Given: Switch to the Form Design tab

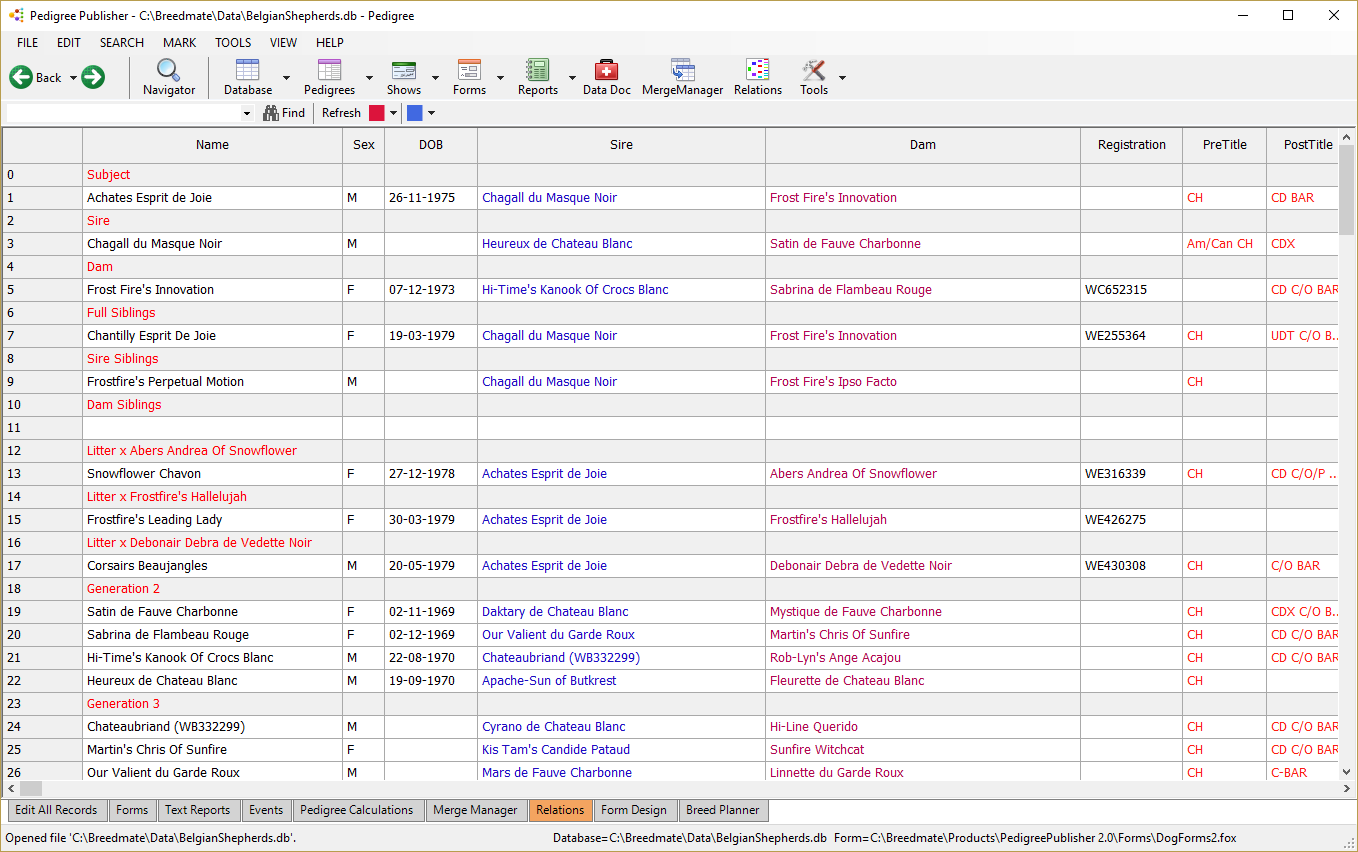Looking at the screenshot, I should coord(634,810).
